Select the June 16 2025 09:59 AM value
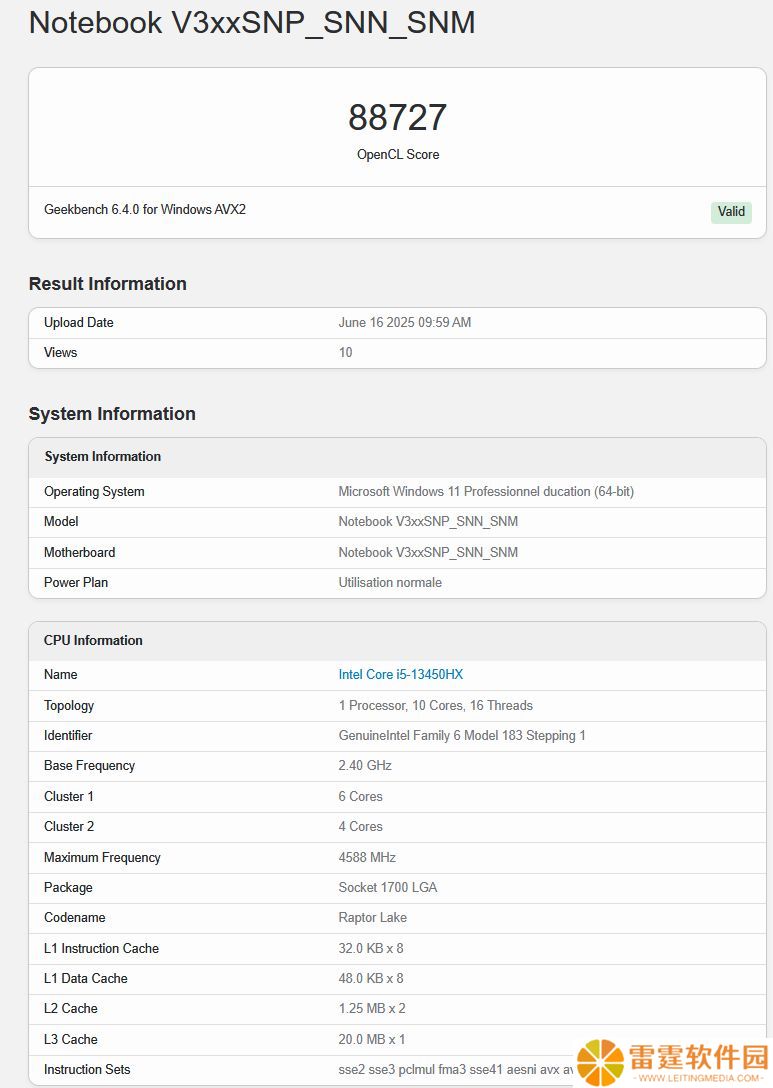 [405, 323]
